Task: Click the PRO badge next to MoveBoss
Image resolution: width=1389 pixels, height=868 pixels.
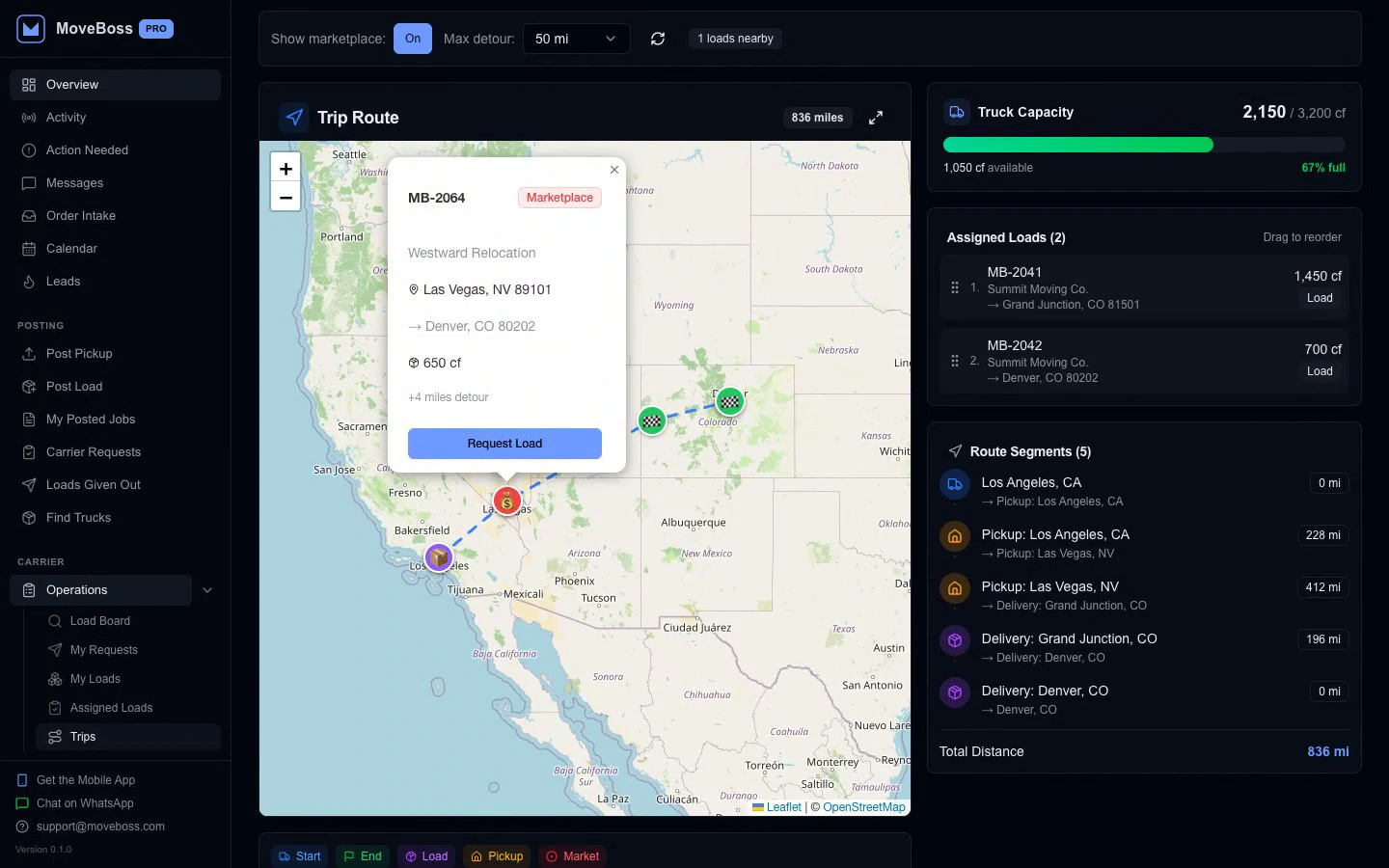Action: [156, 29]
